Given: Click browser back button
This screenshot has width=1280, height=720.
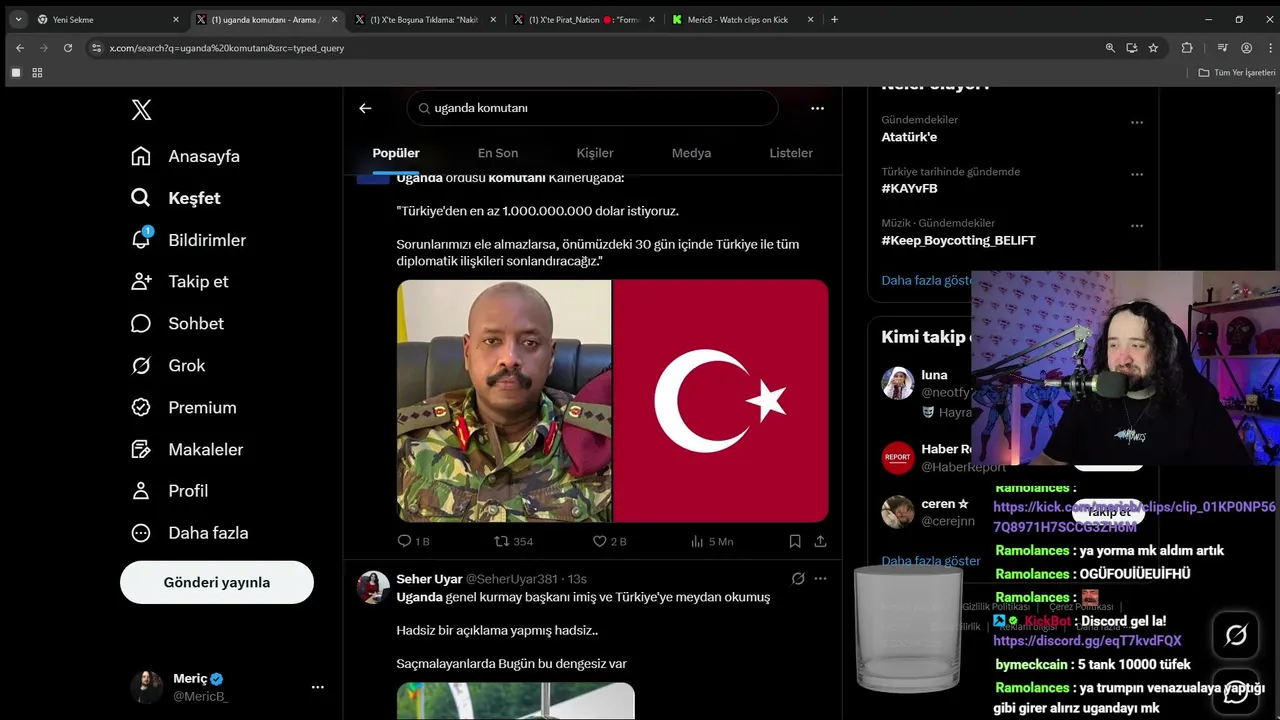Looking at the screenshot, I should [x=19, y=47].
